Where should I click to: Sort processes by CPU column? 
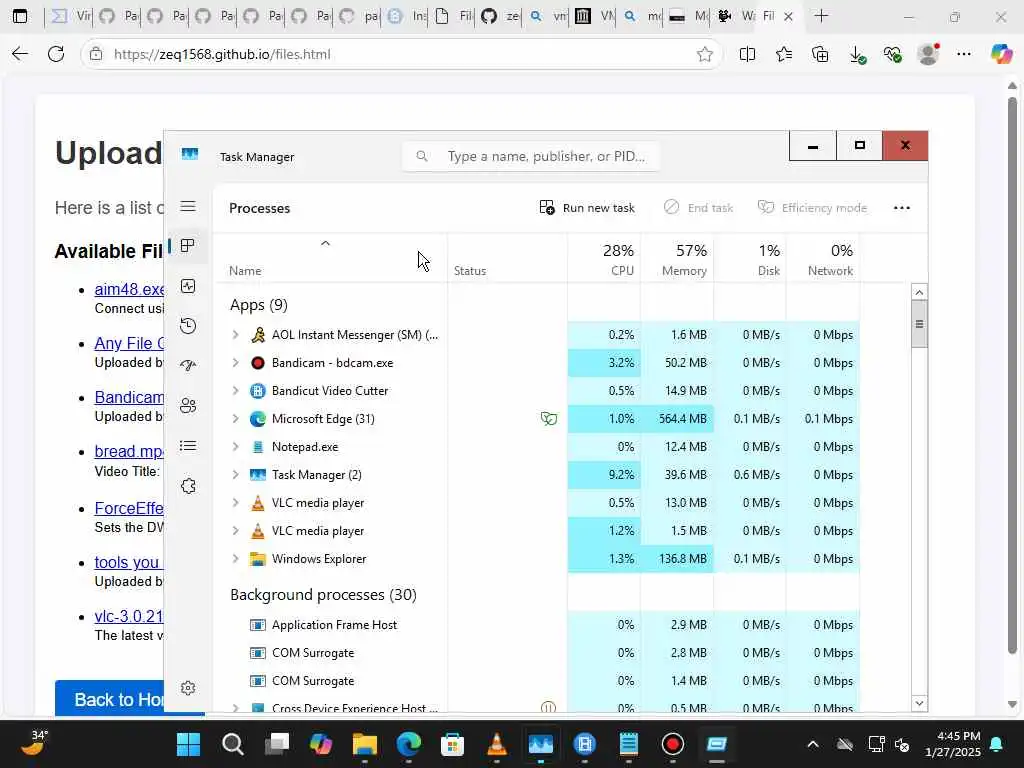pyautogui.click(x=604, y=259)
